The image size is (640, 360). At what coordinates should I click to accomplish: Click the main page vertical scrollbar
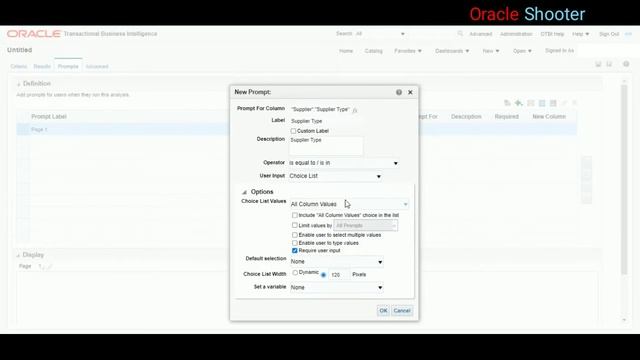624,180
